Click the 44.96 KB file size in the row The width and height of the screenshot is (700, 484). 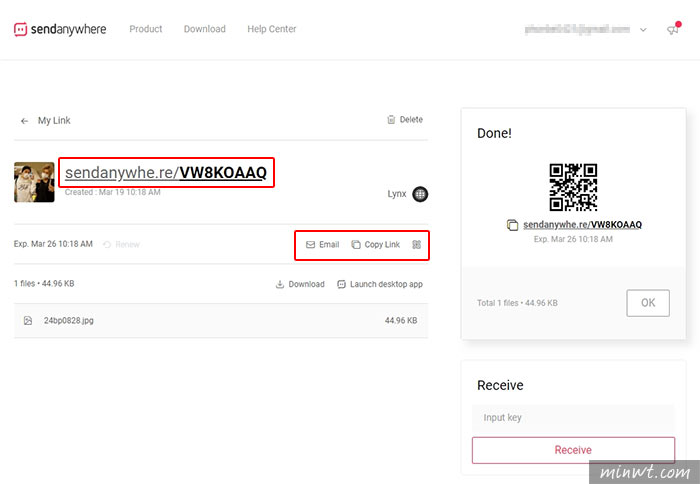click(x=401, y=321)
